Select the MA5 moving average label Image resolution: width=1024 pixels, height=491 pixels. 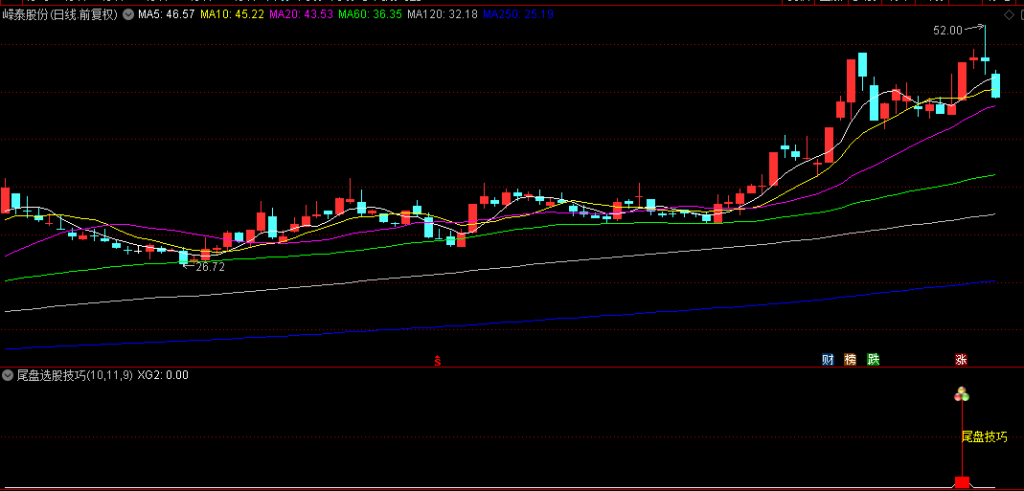[x=166, y=15]
